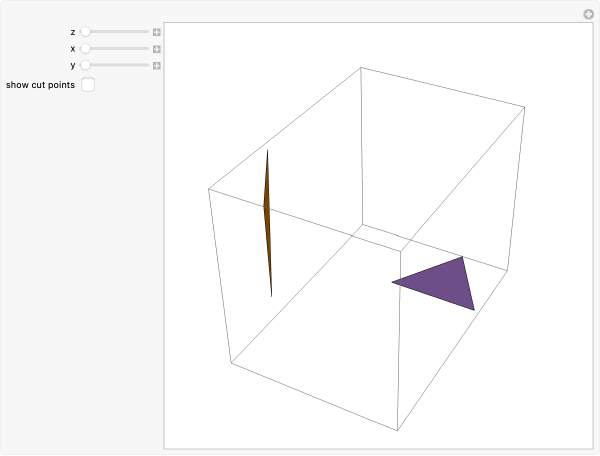The image size is (600, 456).
Task: Click the middle of the x slider track
Action: (115, 48)
